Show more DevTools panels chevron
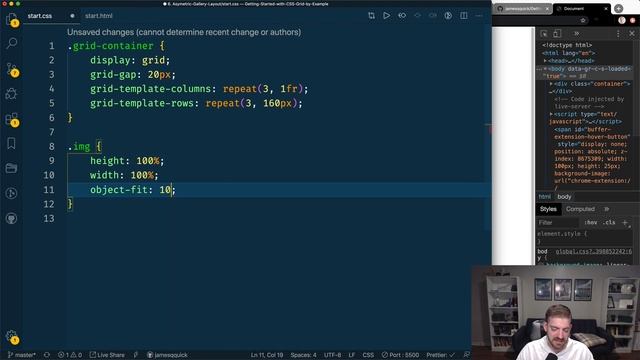 576,33
